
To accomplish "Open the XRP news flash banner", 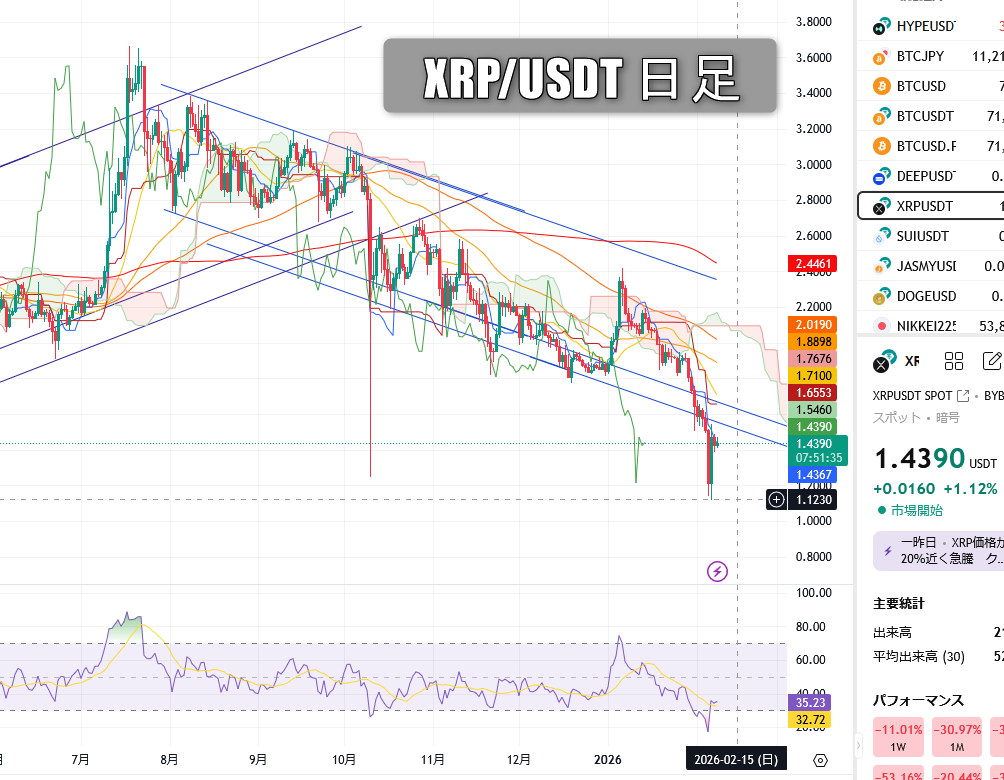I will [x=935, y=551].
